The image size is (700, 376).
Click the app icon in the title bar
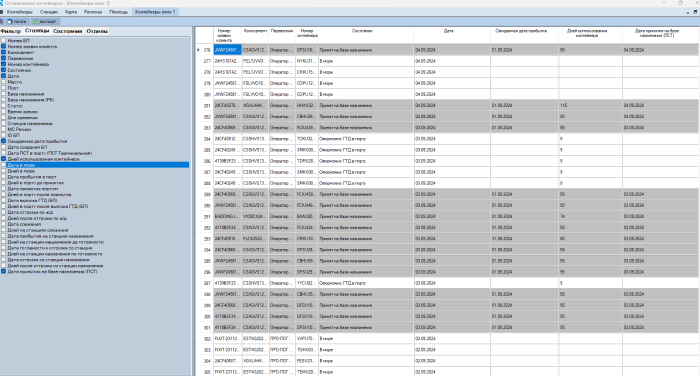(x=1, y=3)
